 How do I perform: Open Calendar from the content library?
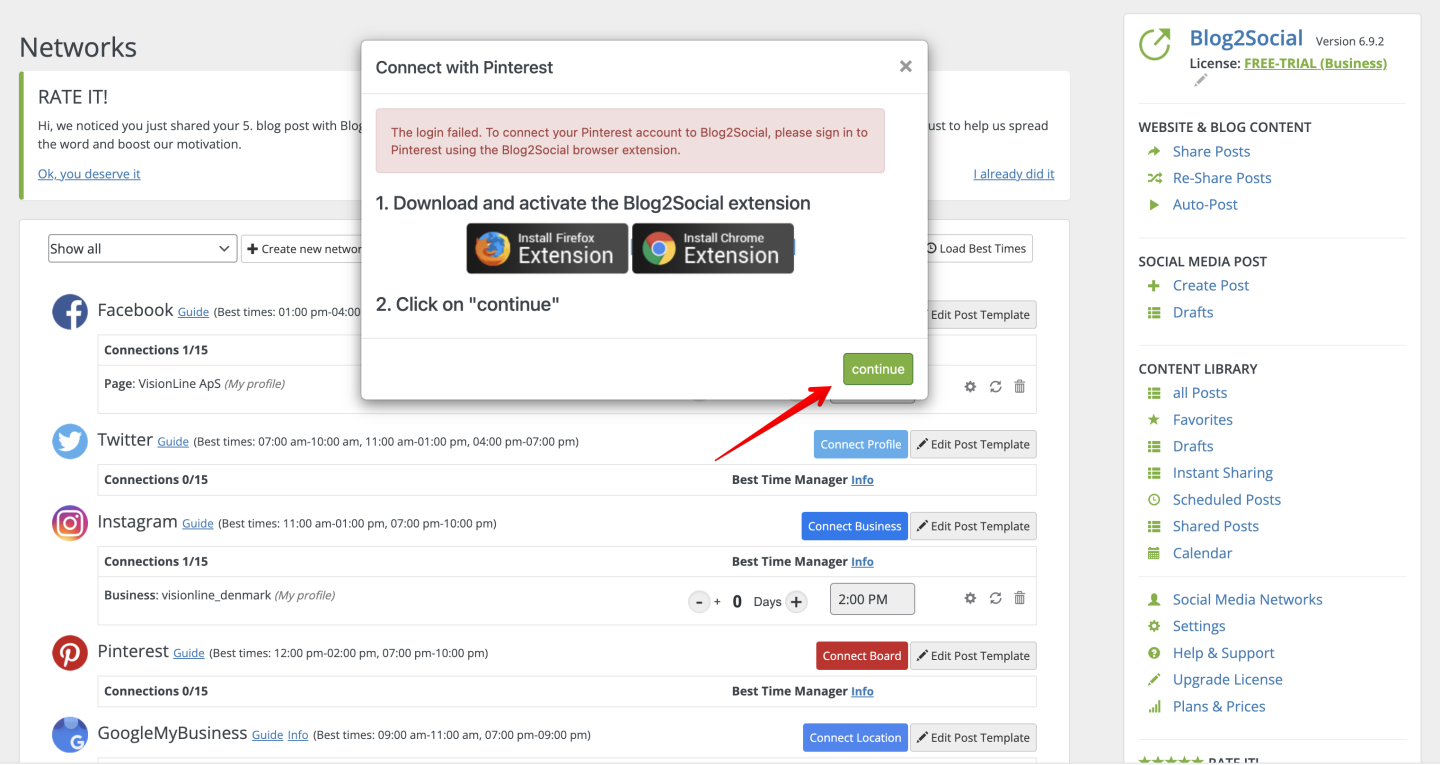click(1202, 553)
